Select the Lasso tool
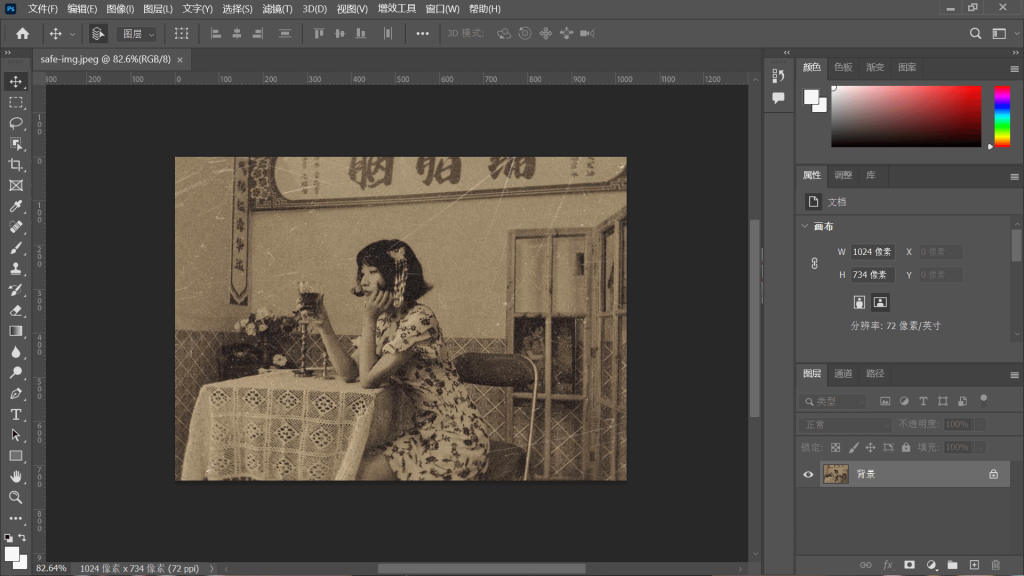 point(16,123)
